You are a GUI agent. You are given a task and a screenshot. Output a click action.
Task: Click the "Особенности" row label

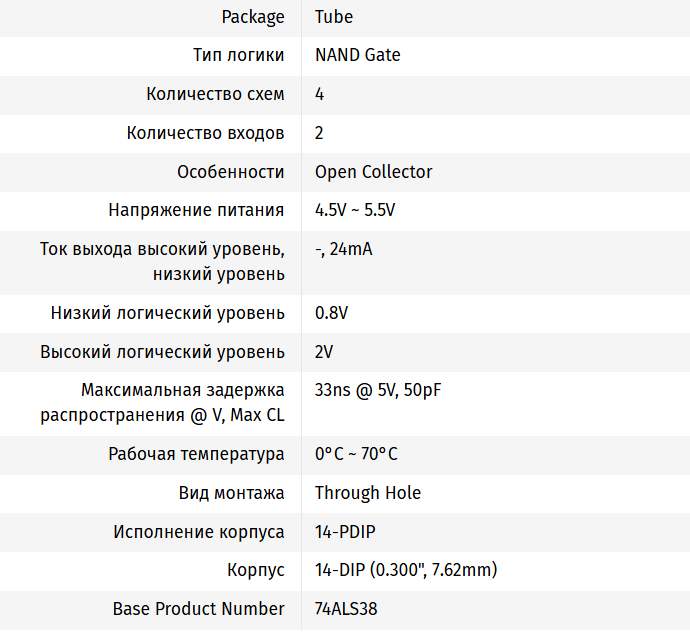[230, 172]
